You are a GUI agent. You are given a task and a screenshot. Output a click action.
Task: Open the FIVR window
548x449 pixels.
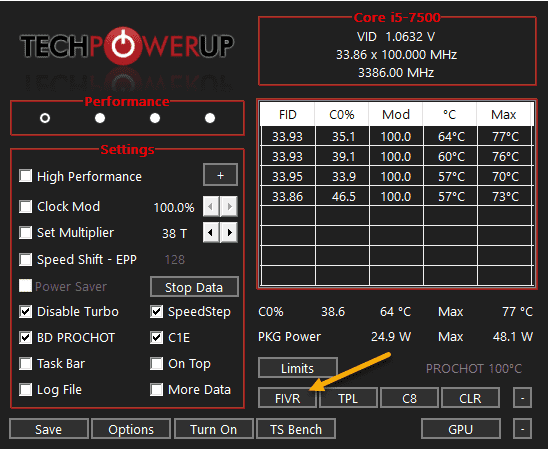tap(287, 398)
